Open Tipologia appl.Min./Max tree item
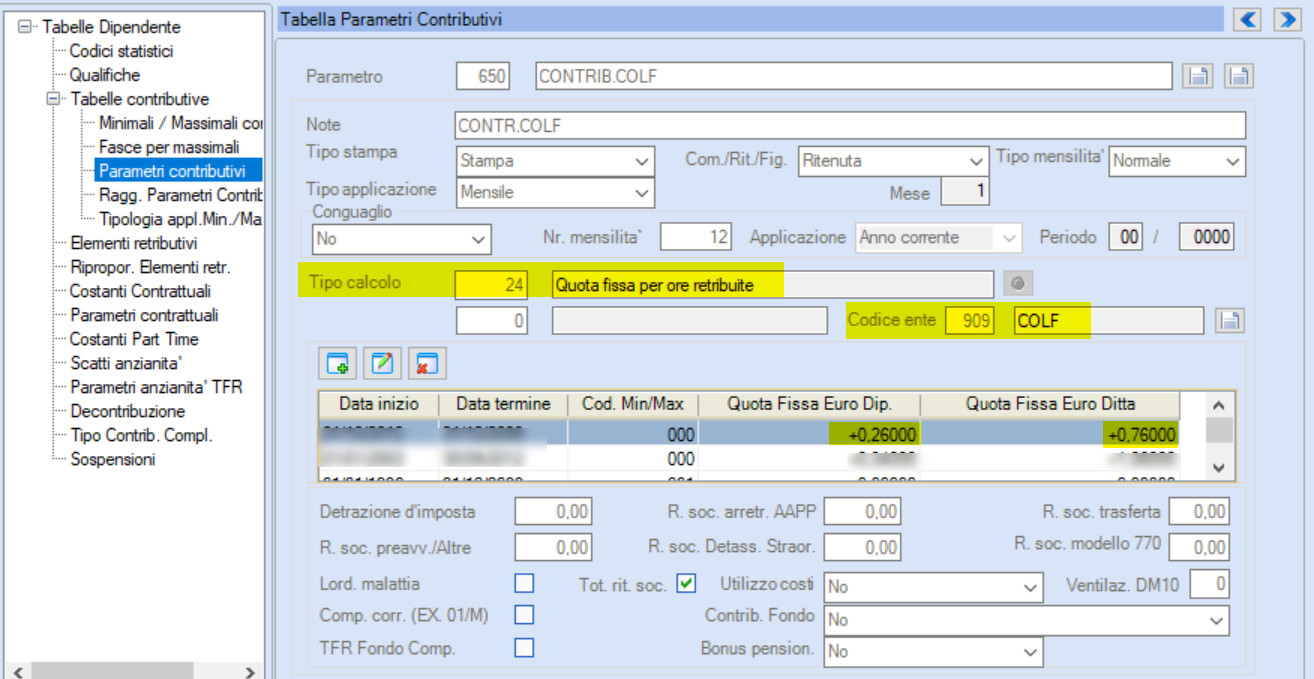Screen dimensions: 1314x679 pyautogui.click(x=180, y=219)
